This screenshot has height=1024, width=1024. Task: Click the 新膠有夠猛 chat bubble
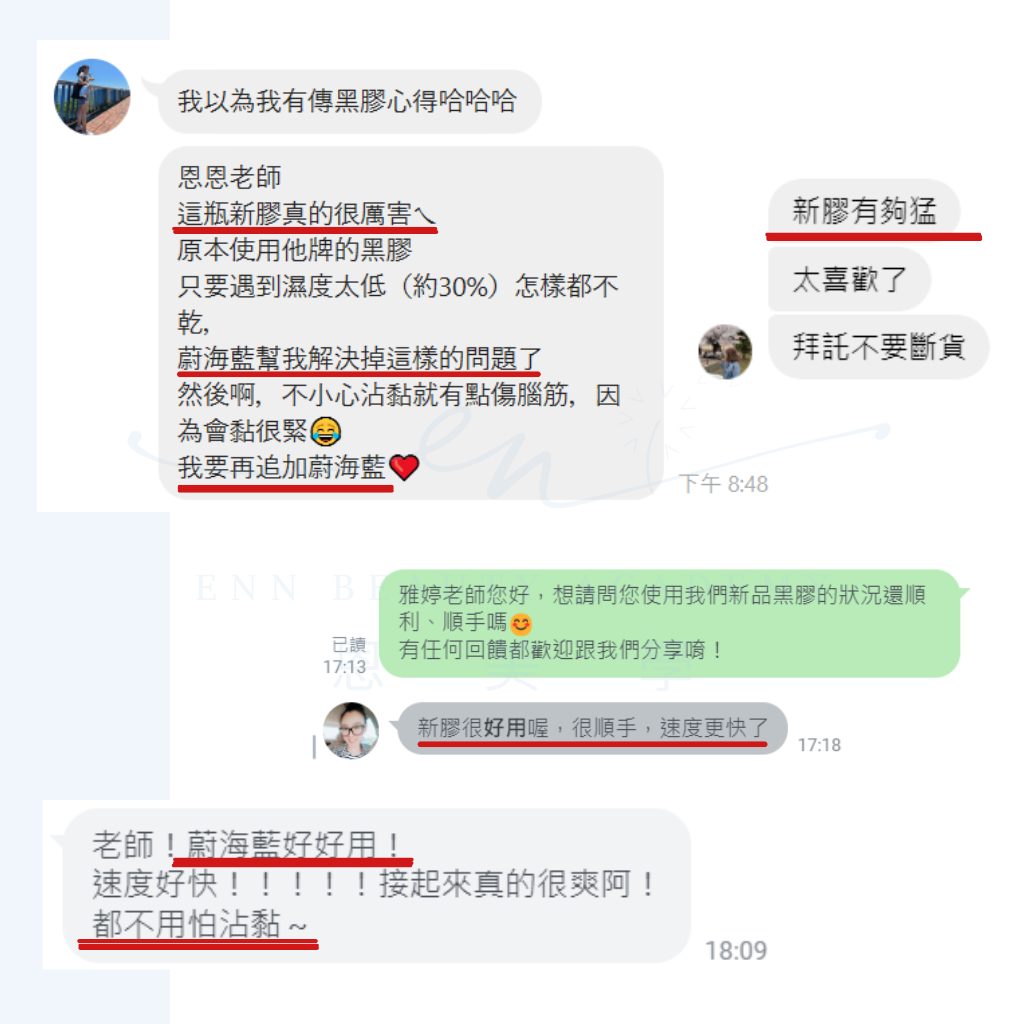click(x=863, y=210)
